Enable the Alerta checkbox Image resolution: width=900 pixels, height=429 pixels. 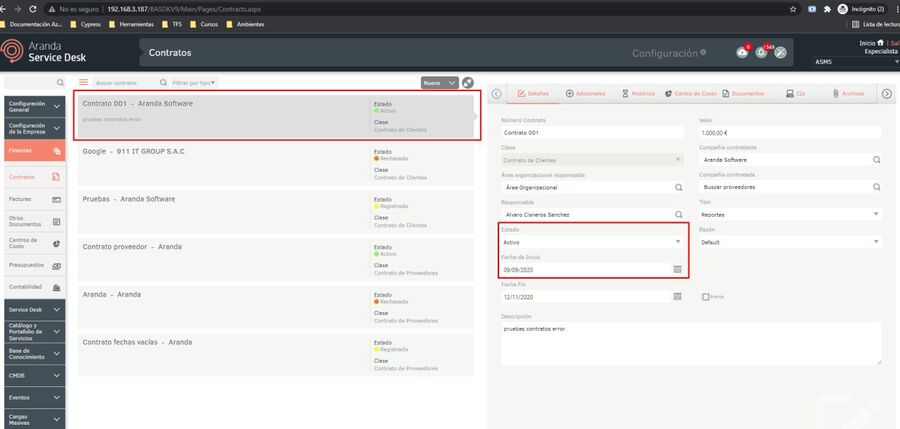pos(705,297)
